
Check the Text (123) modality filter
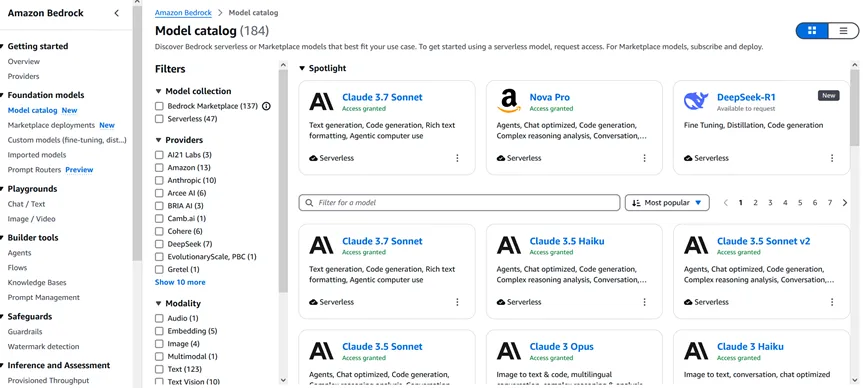coord(159,369)
